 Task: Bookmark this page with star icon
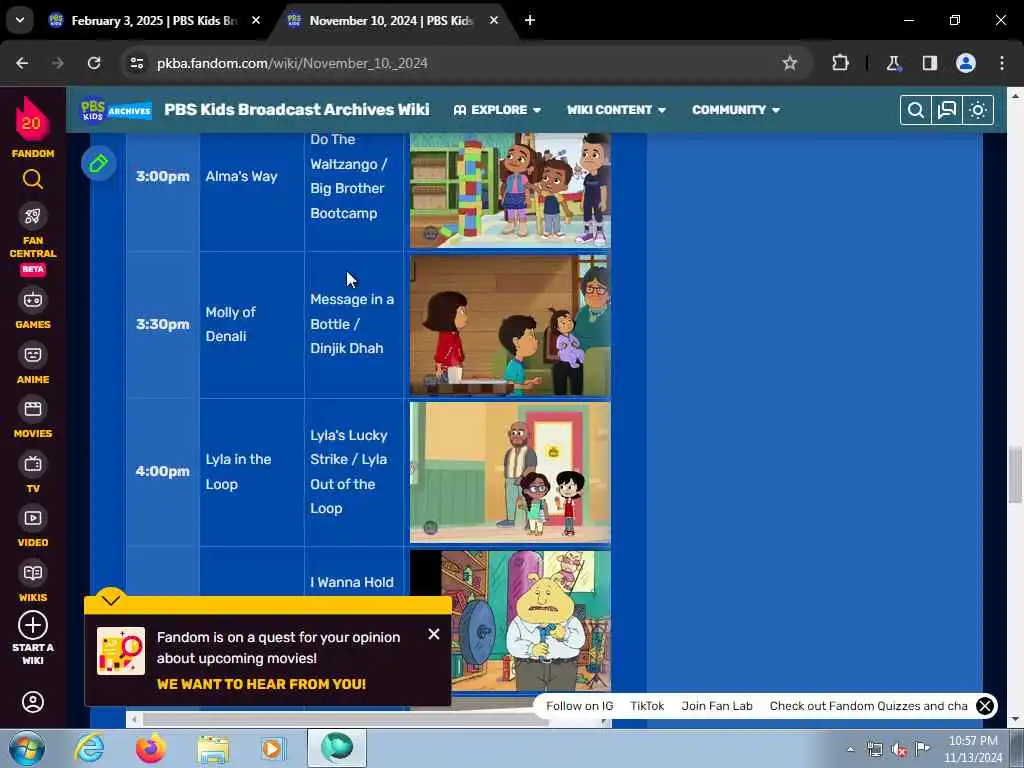click(x=790, y=63)
